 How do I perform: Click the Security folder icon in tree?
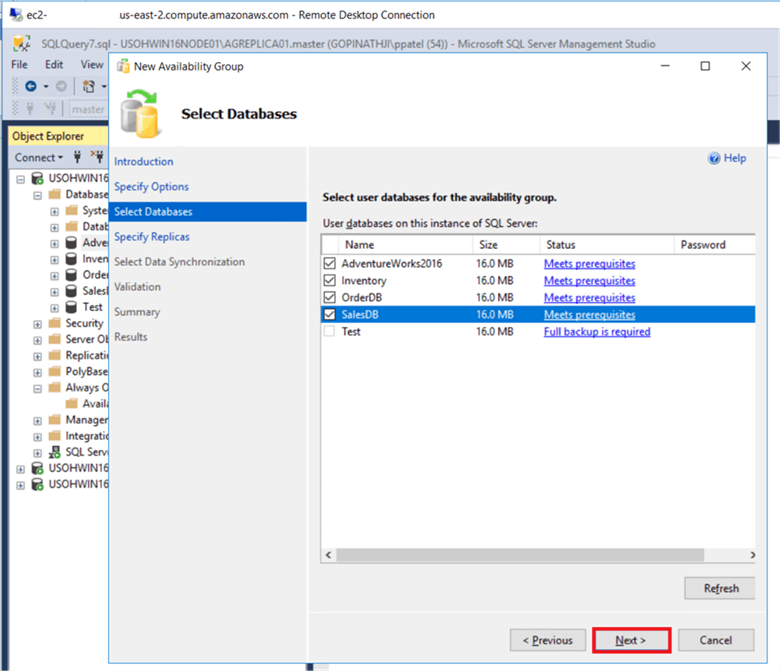click(55, 323)
